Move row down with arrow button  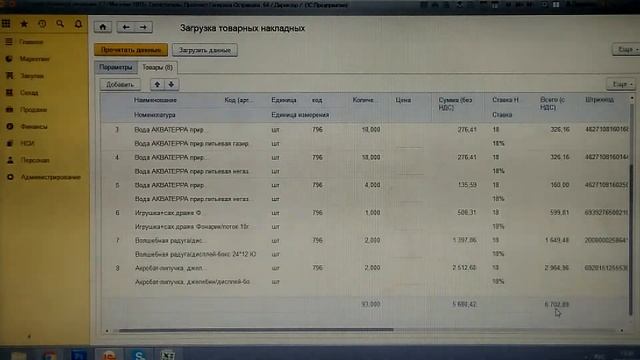pos(171,84)
